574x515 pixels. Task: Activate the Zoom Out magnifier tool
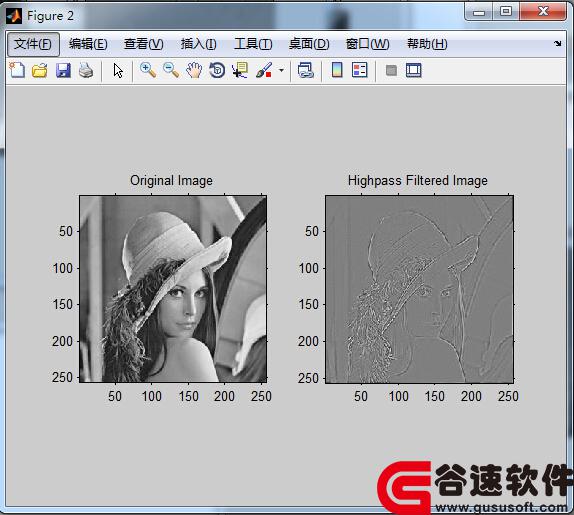171,70
